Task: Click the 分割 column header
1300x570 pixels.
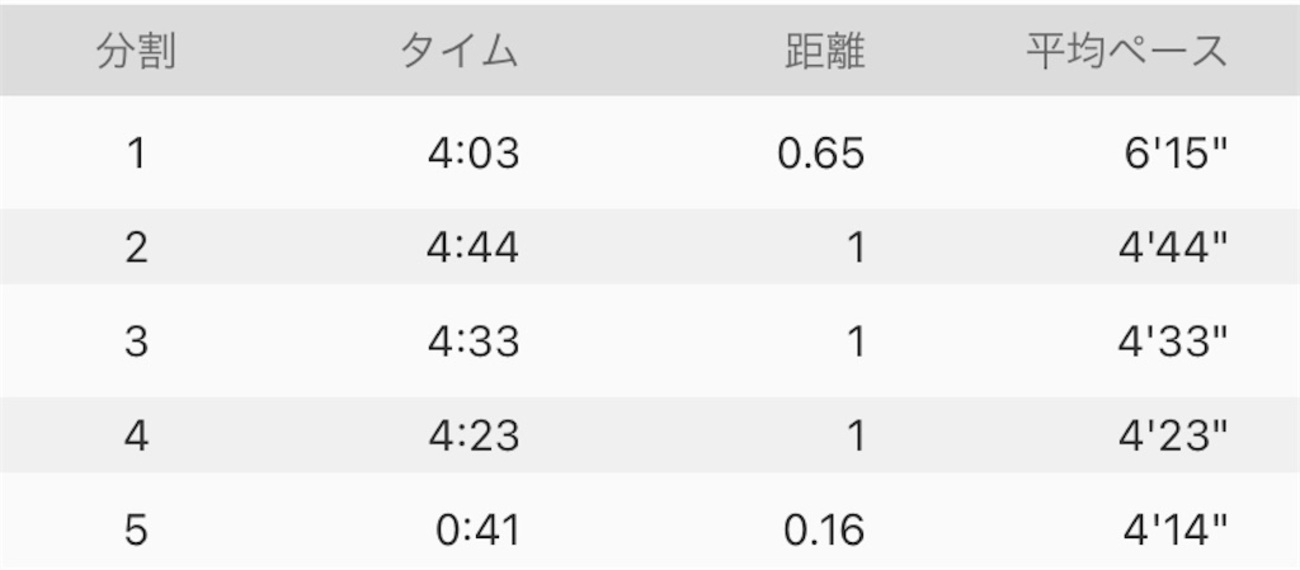Action: [136, 52]
